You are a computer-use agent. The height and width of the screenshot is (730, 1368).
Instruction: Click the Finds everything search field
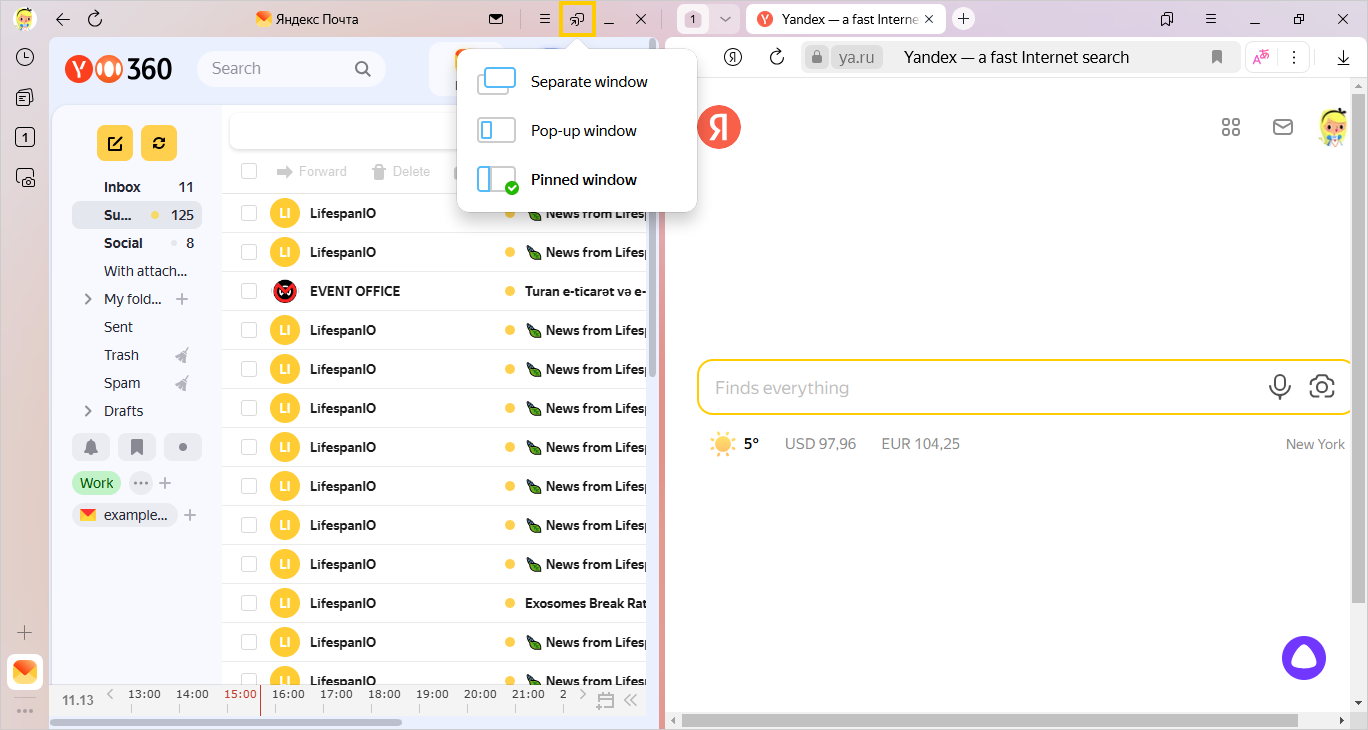(980, 388)
